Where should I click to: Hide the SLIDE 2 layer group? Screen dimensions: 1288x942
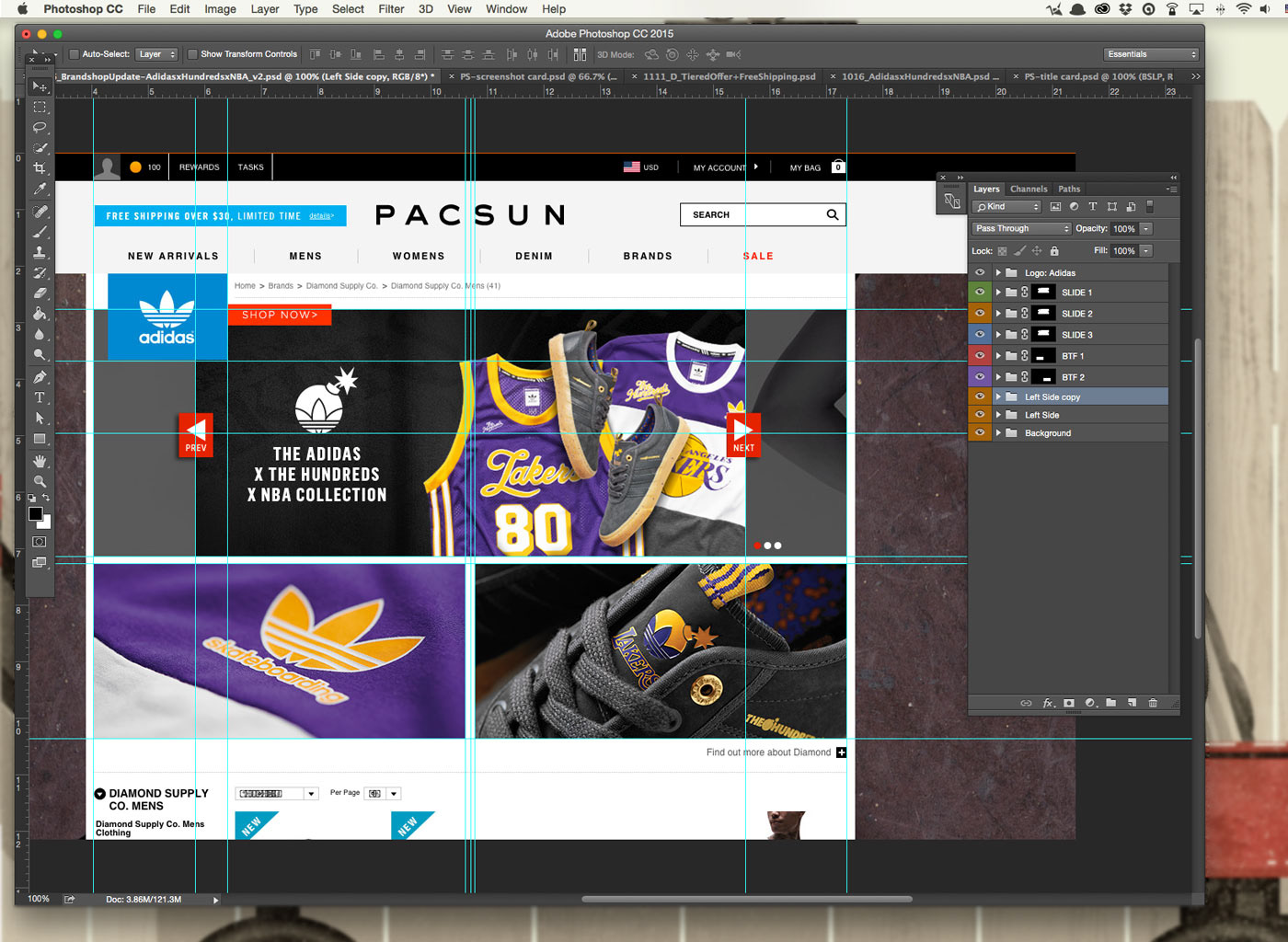click(980, 314)
